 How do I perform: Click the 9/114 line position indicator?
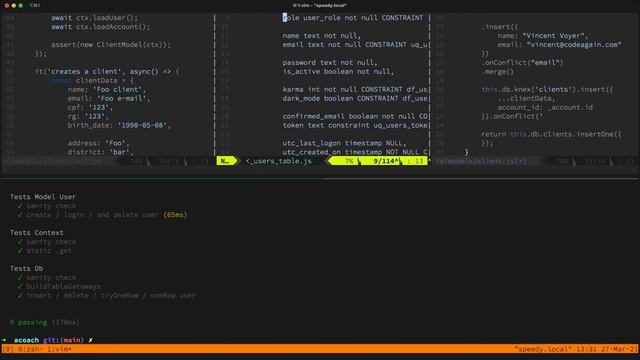pyautogui.click(x=386, y=161)
